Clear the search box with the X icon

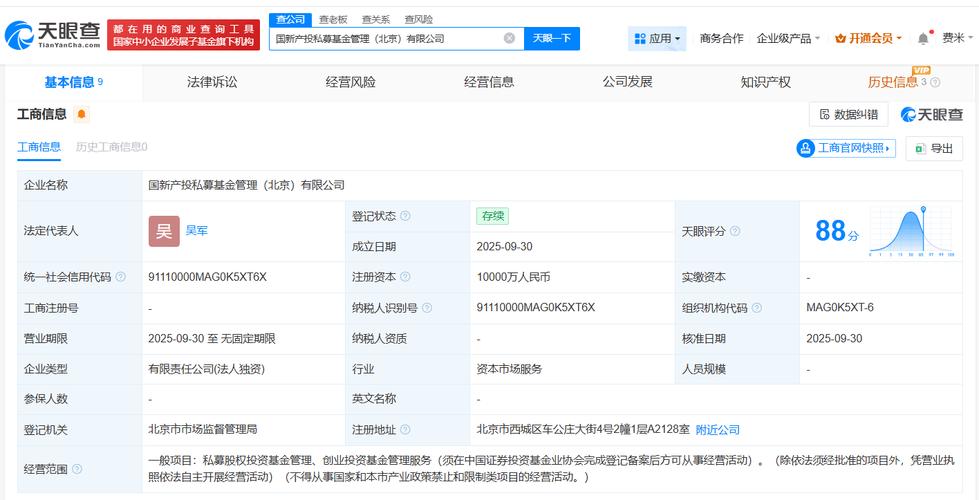click(509, 39)
